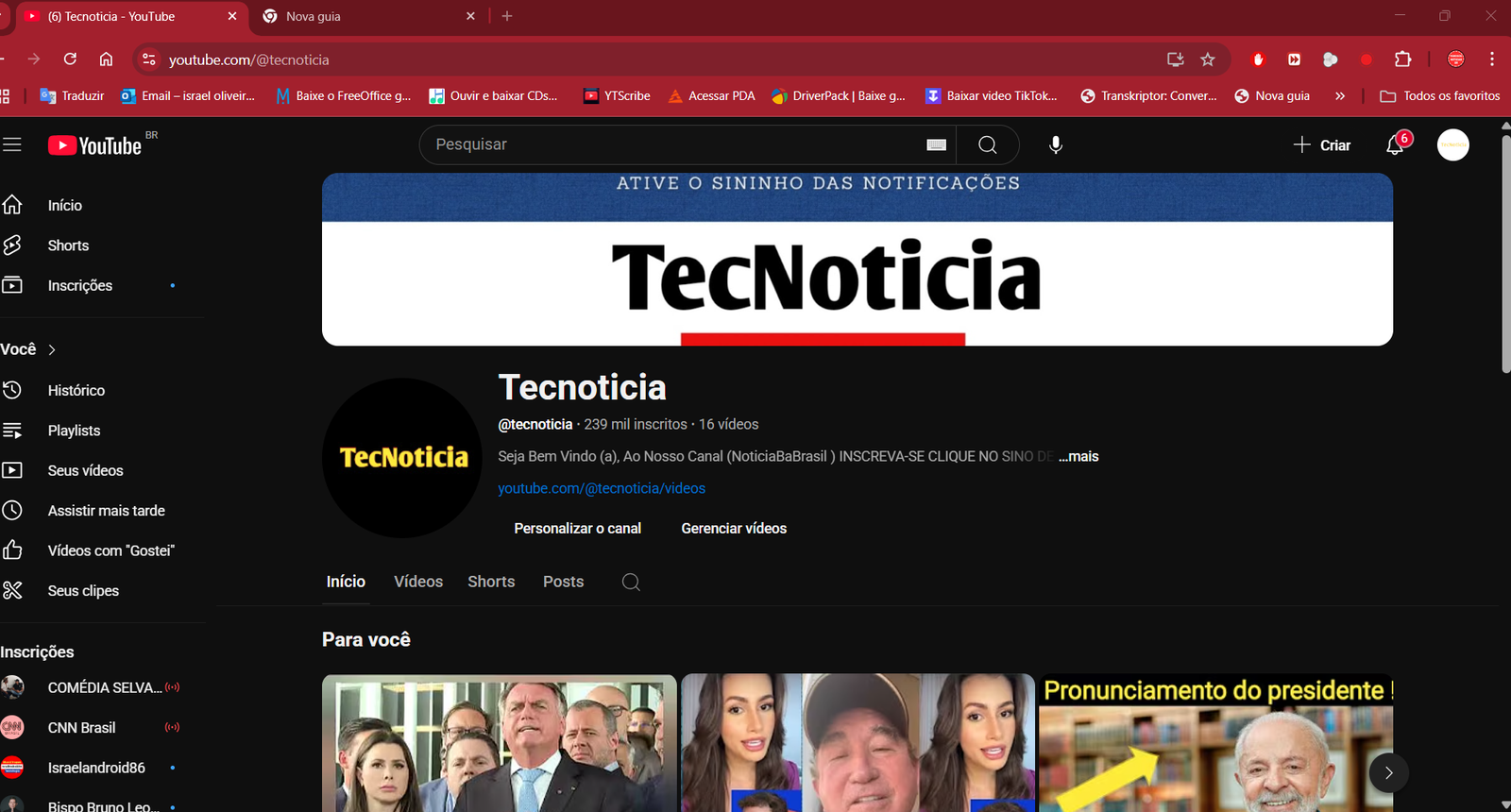Start voice search with microphone icon
Viewport: 1511px width, 812px height.
(1056, 144)
